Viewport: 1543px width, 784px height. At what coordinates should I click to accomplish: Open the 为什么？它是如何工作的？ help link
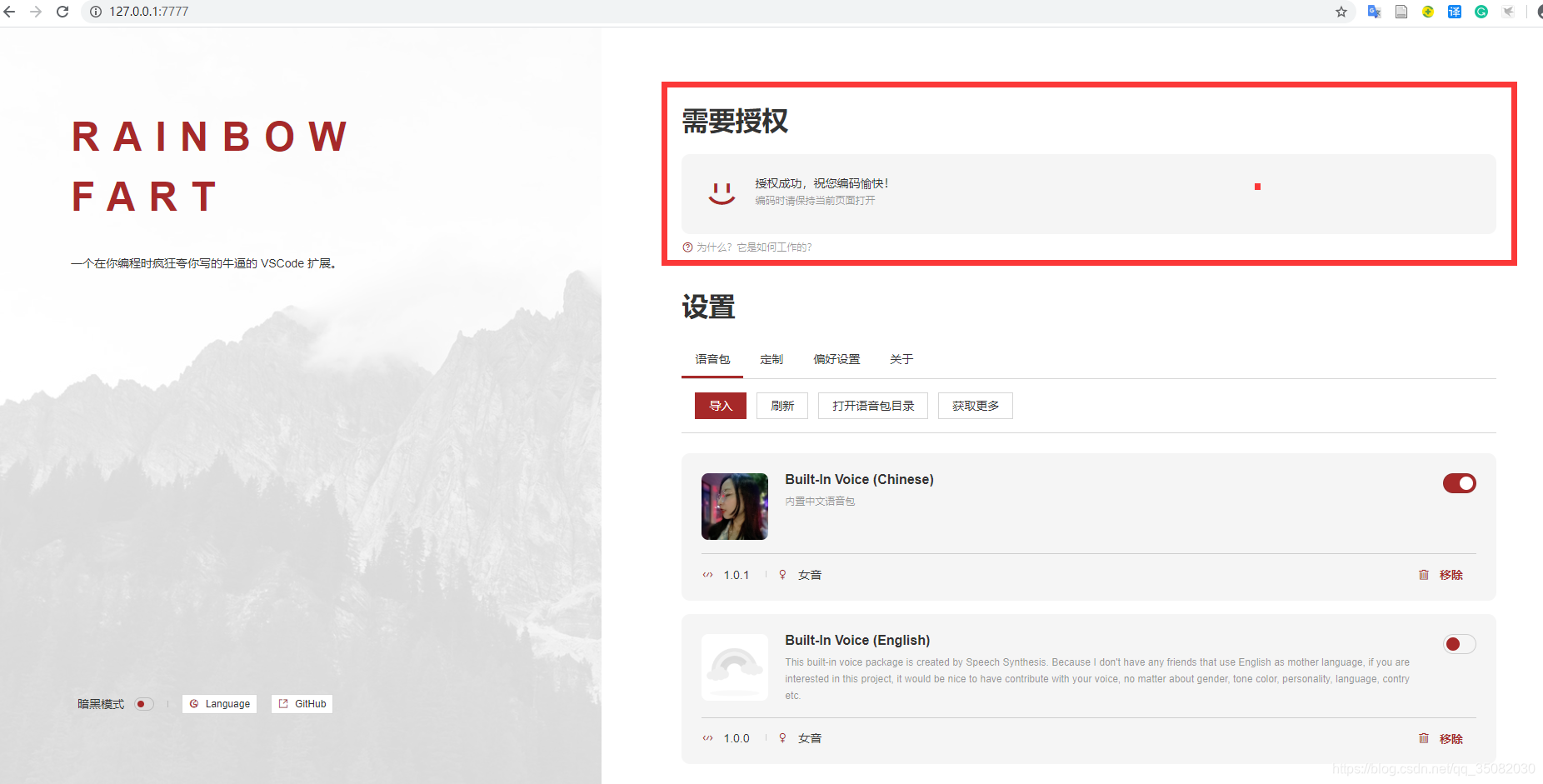(x=753, y=247)
